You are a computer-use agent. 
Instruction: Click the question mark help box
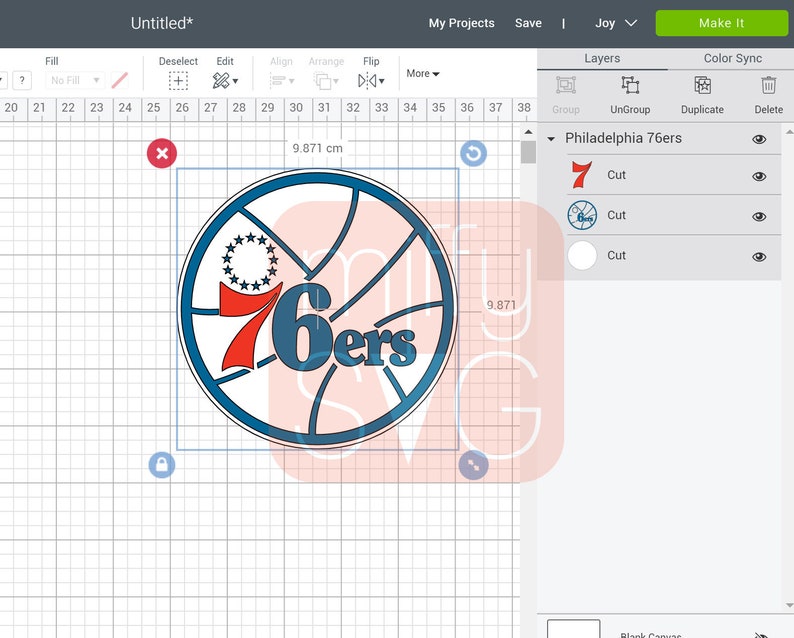pos(22,80)
